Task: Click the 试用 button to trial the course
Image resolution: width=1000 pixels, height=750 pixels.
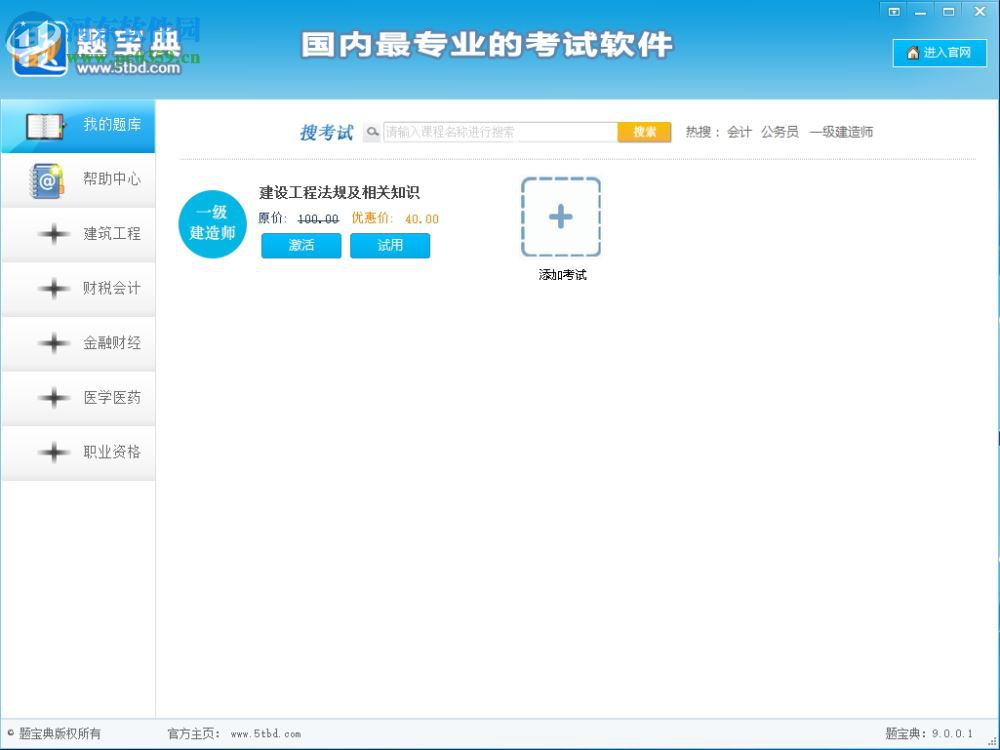Action: click(x=390, y=245)
